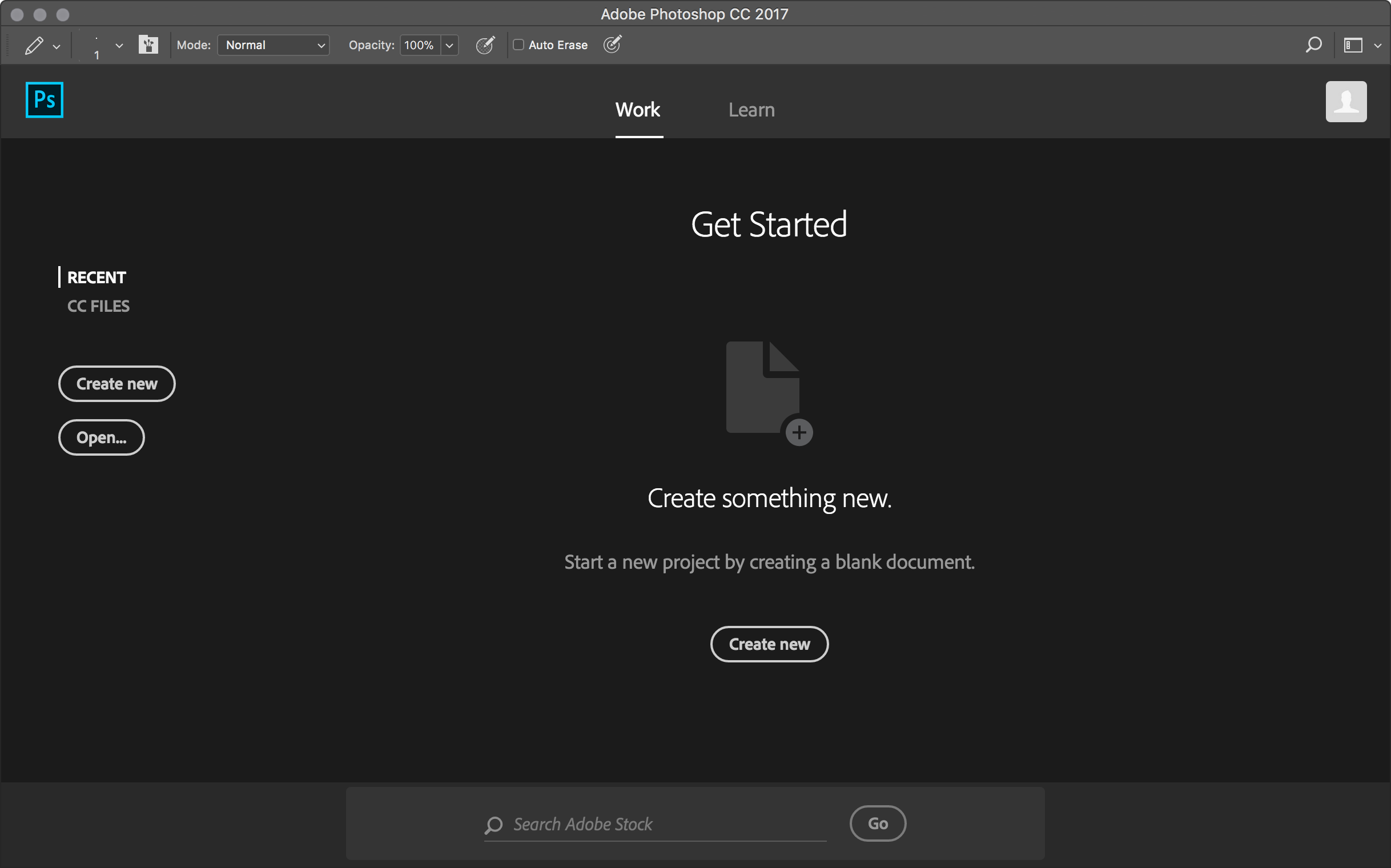Toggle the Brush Settings panel icon
Viewport: 1391px width, 868px height.
pos(148,45)
